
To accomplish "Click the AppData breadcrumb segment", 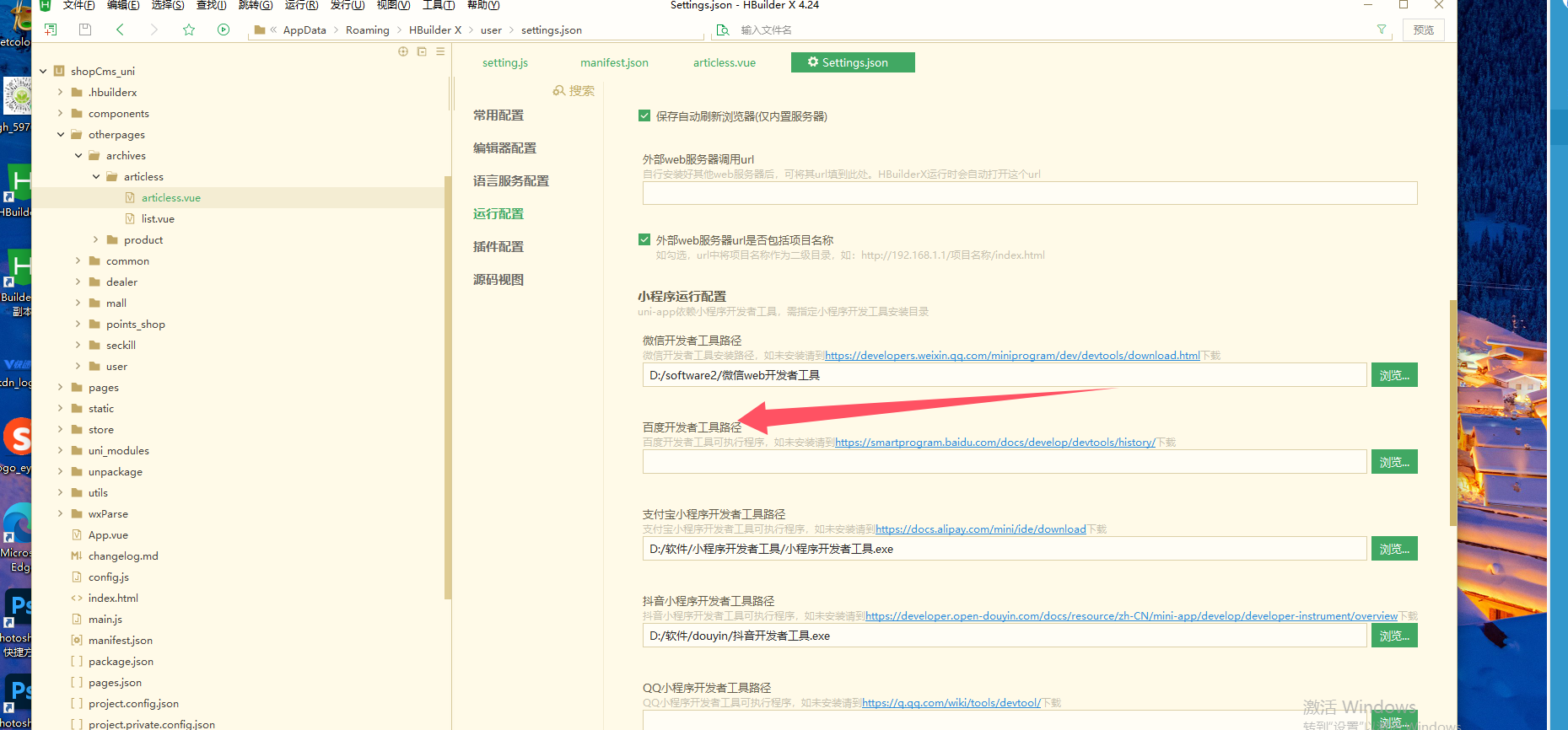I will pyautogui.click(x=304, y=30).
